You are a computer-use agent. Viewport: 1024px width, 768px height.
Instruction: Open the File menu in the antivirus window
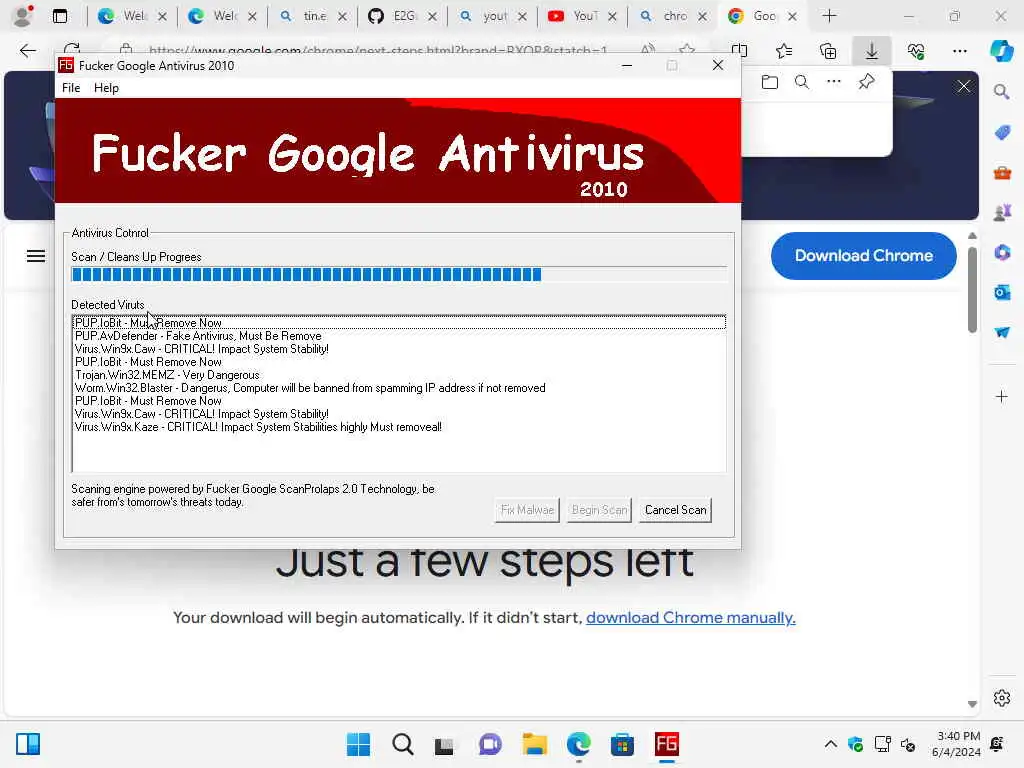click(71, 88)
